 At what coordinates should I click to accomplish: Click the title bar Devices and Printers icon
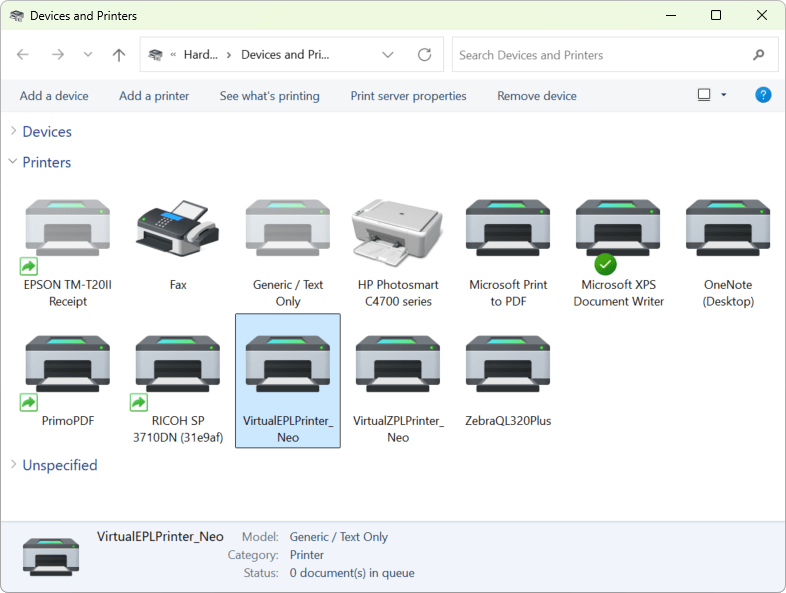pos(17,16)
